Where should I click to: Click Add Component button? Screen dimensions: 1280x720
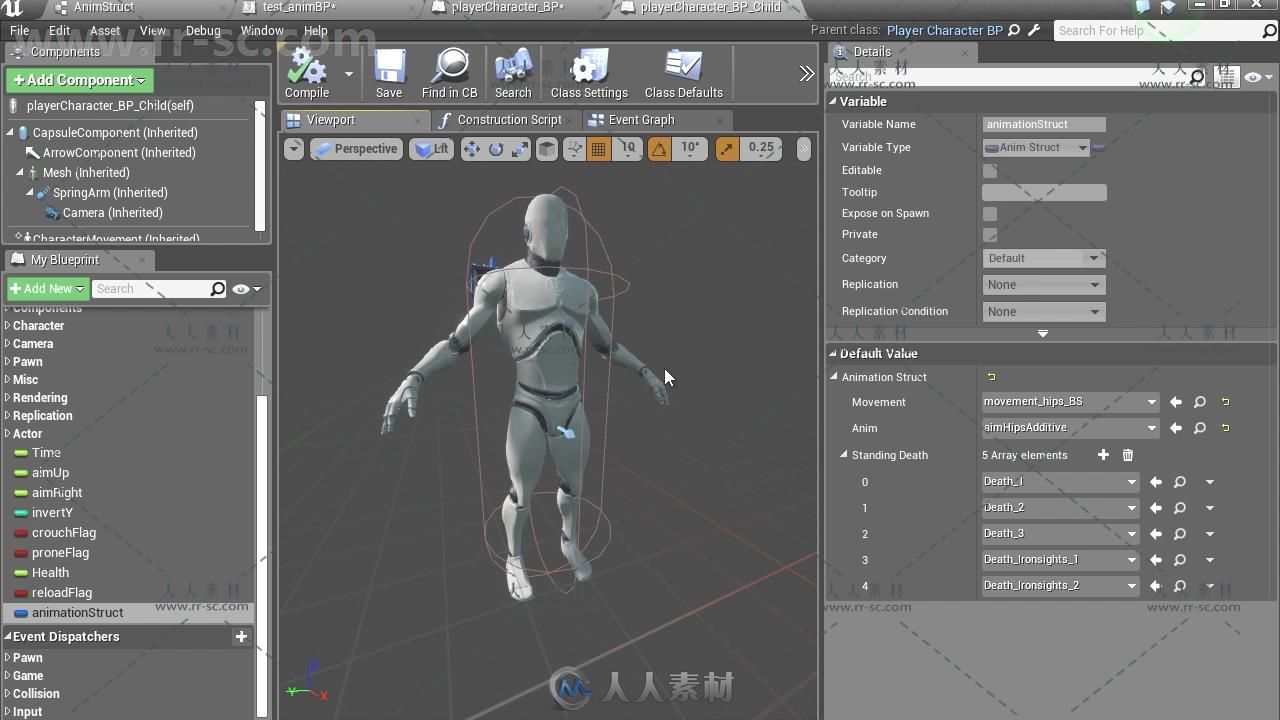[x=78, y=80]
